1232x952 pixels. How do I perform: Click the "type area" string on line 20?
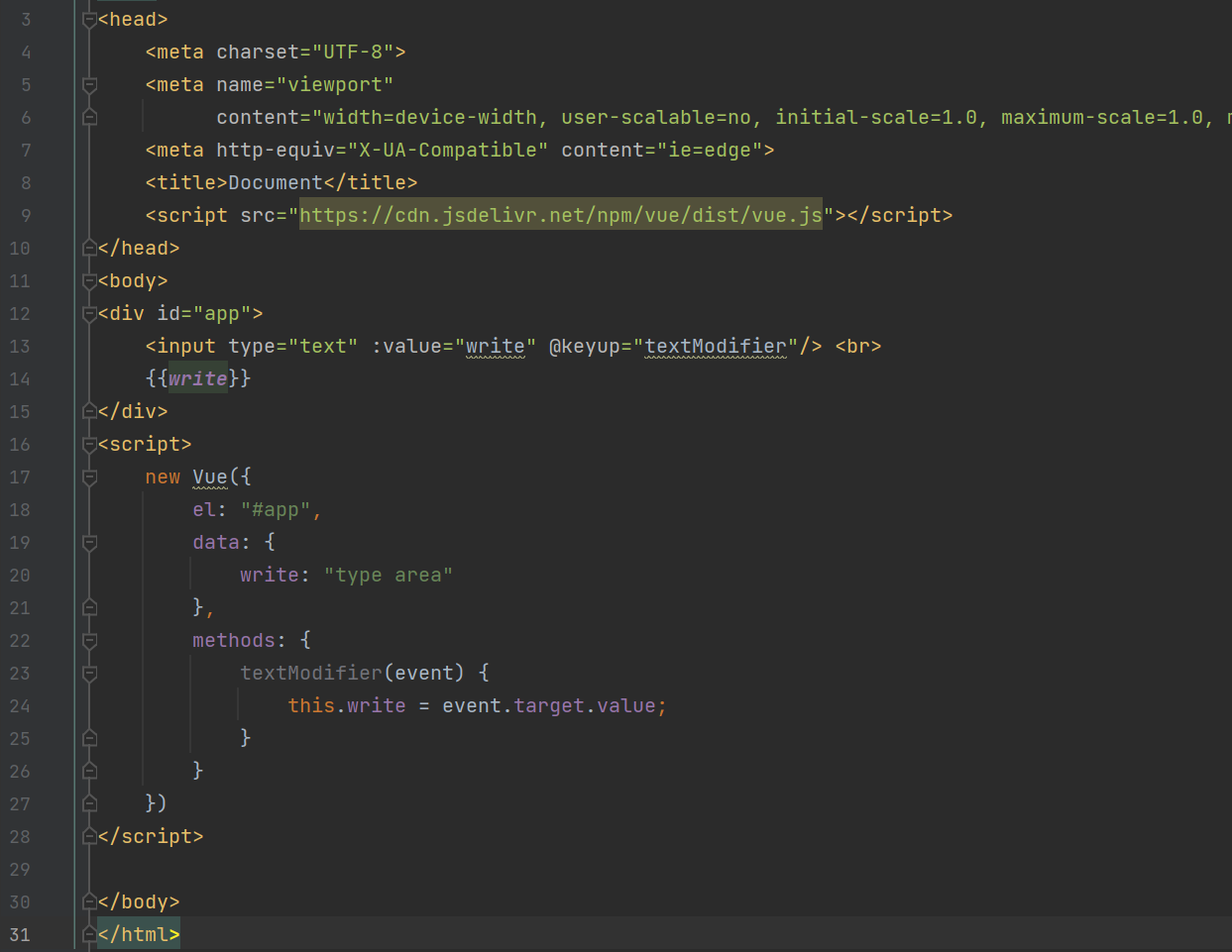(389, 576)
